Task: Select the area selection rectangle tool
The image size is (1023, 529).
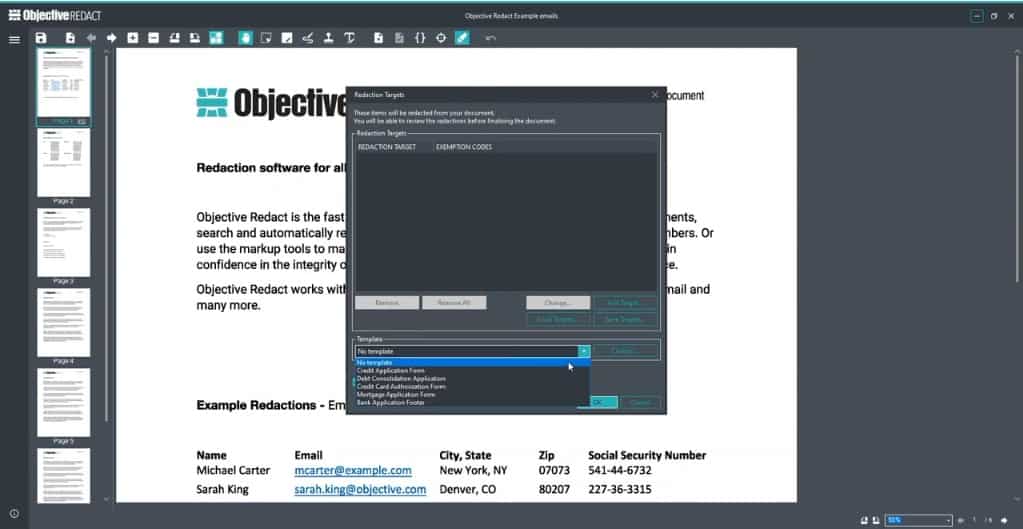Action: (x=266, y=38)
